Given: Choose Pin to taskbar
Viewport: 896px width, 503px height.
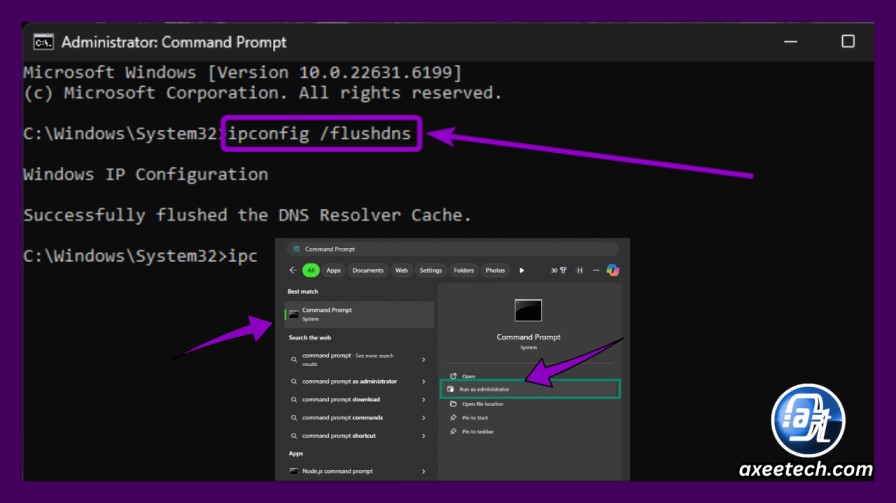Looking at the screenshot, I should [x=472, y=432].
